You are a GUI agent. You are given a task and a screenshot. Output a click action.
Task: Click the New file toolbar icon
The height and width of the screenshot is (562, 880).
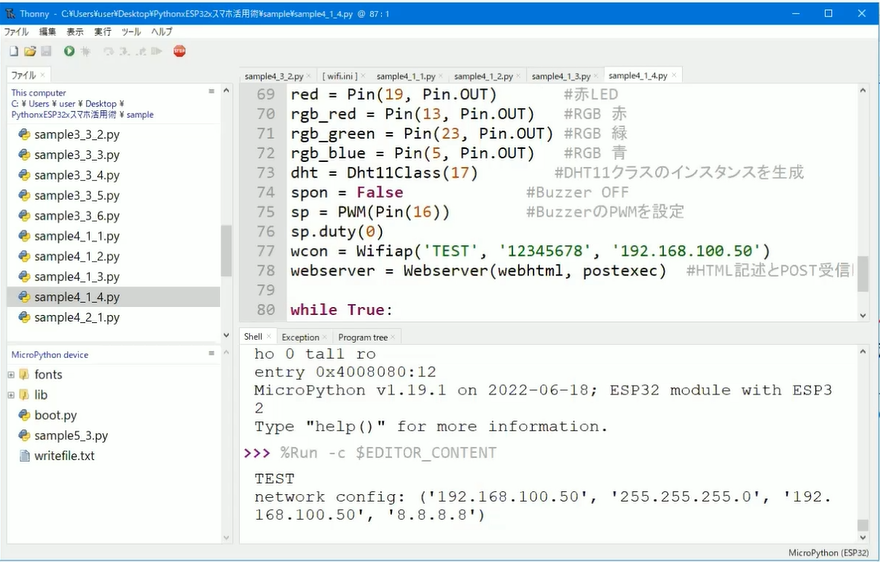[x=14, y=51]
